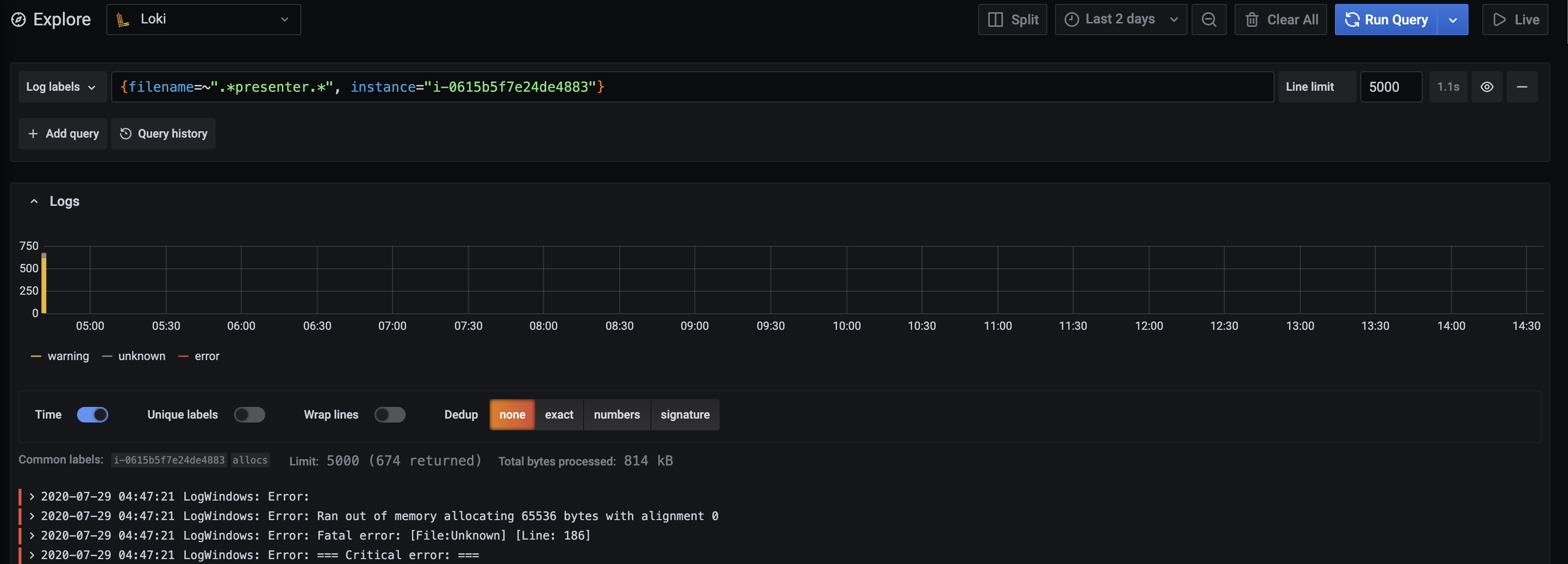The width and height of the screenshot is (1568, 564).
Task: Disable the Time display toggle
Action: coord(93,415)
